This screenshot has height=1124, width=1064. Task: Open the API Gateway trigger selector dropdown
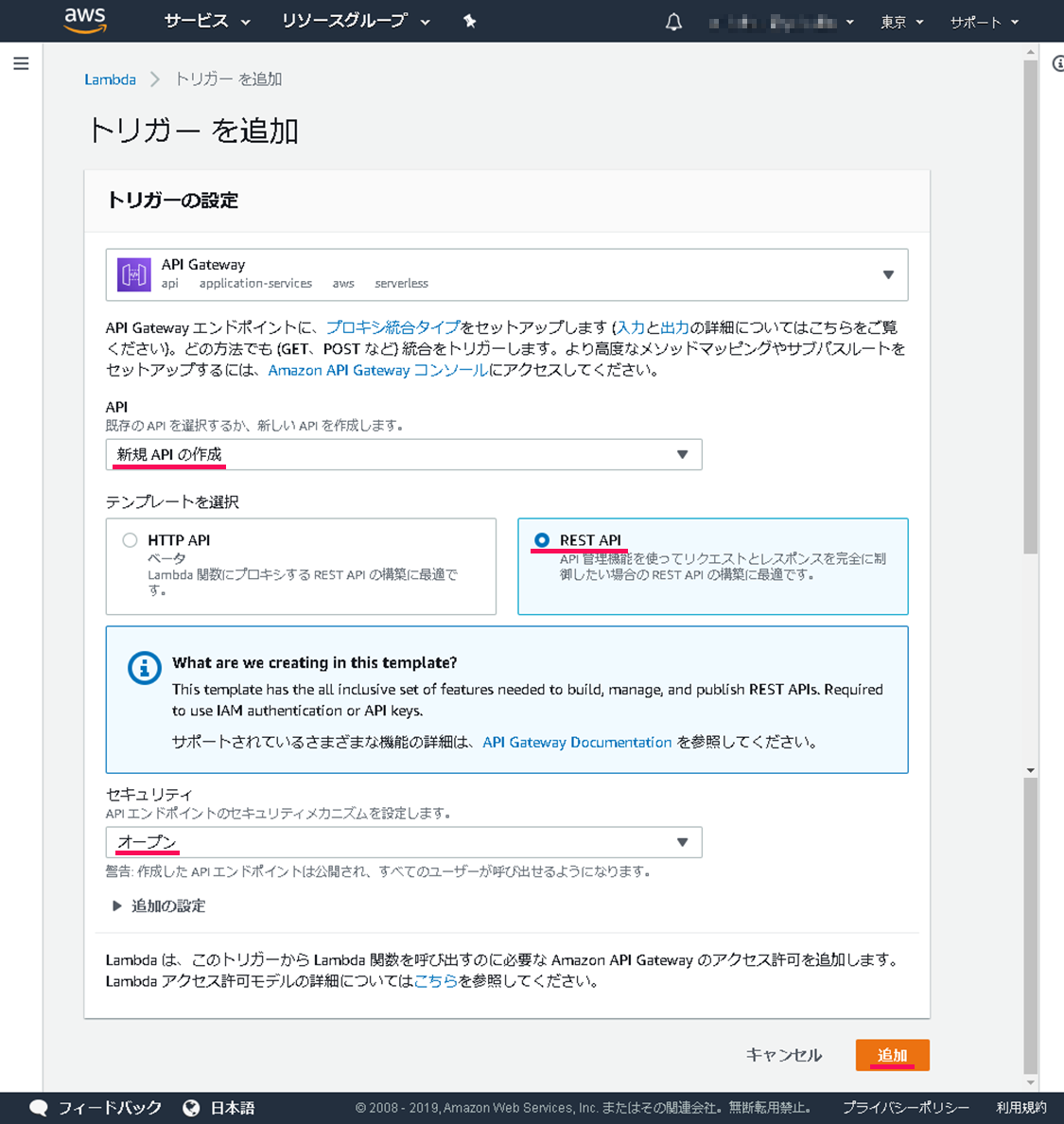(x=507, y=274)
